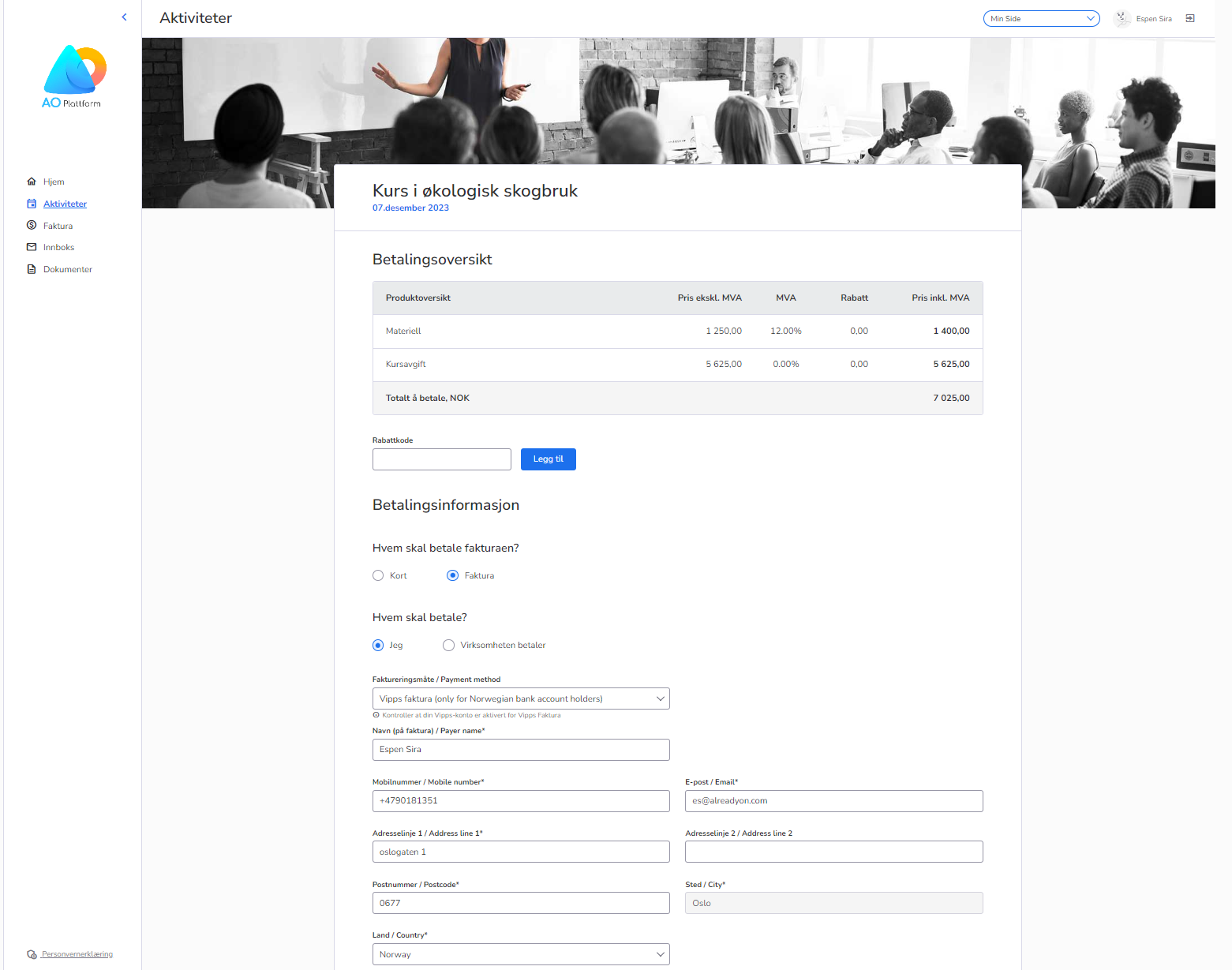Image resolution: width=1232 pixels, height=970 pixels.
Task: Click the 1 400,00 price cell
Action: pyautogui.click(x=951, y=331)
